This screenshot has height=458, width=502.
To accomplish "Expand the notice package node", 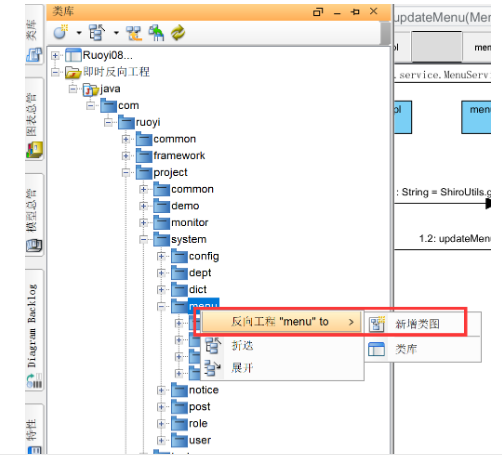I will tap(161, 390).
